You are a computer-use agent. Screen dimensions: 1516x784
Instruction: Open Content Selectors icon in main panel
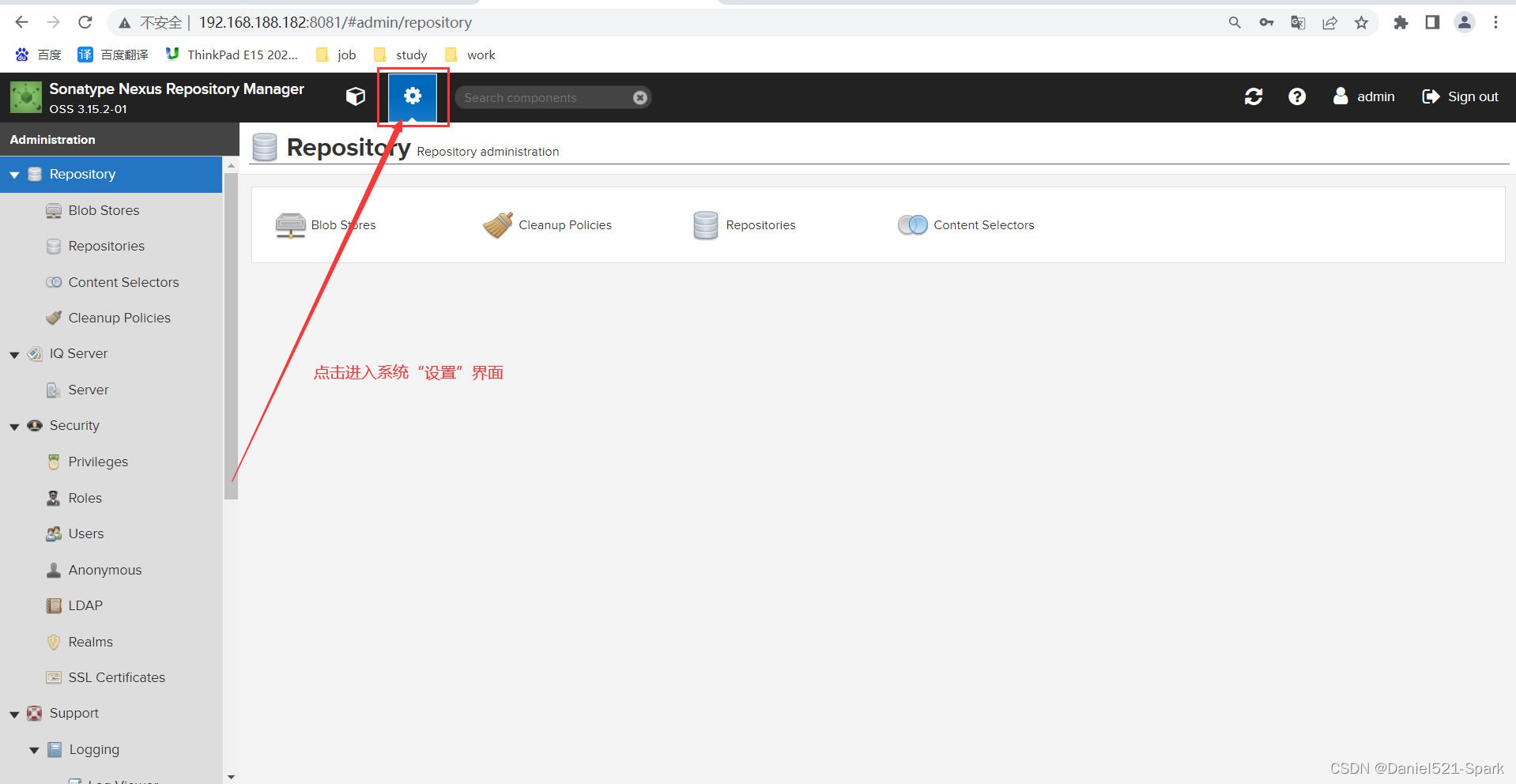click(912, 225)
